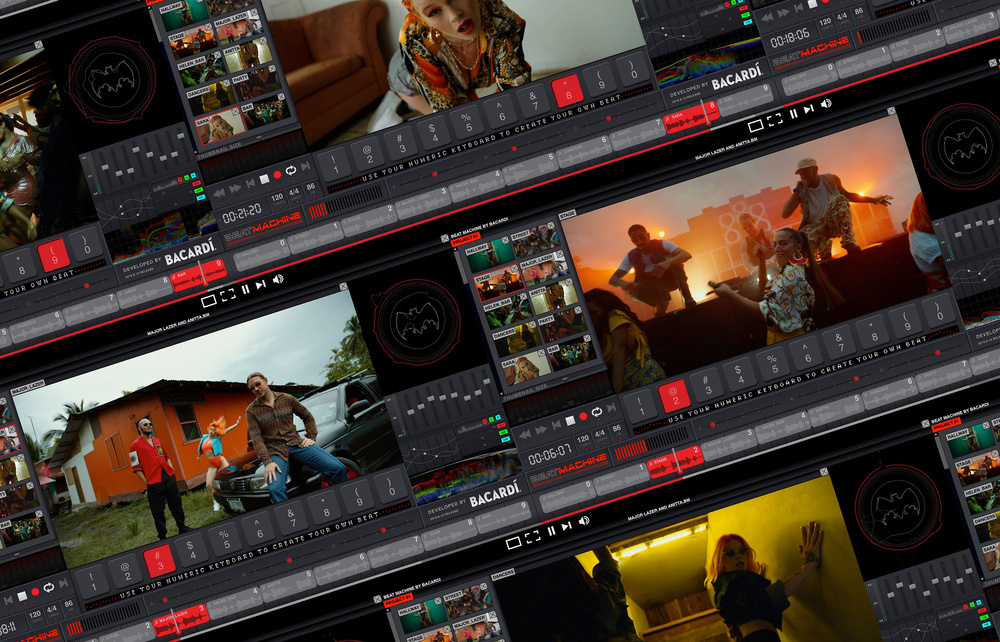Select the red MAJOR LAZER 3 clip in Major Lazer timeline

(180, 622)
